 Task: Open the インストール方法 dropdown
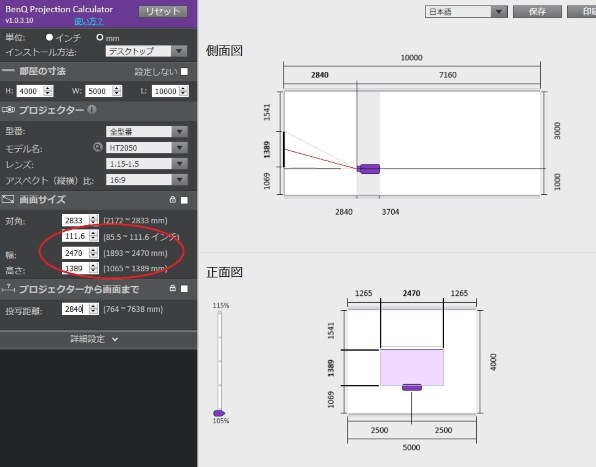[x=146, y=51]
